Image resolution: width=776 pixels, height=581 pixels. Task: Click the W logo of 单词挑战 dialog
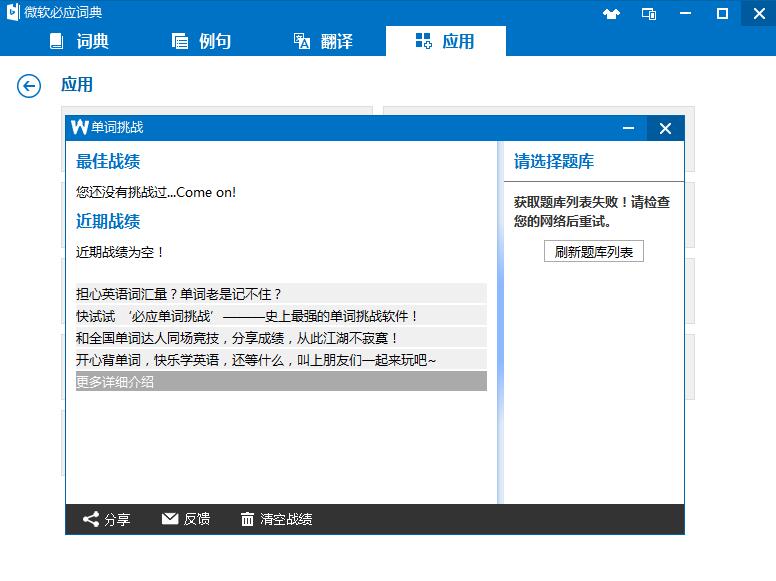click(x=79, y=127)
